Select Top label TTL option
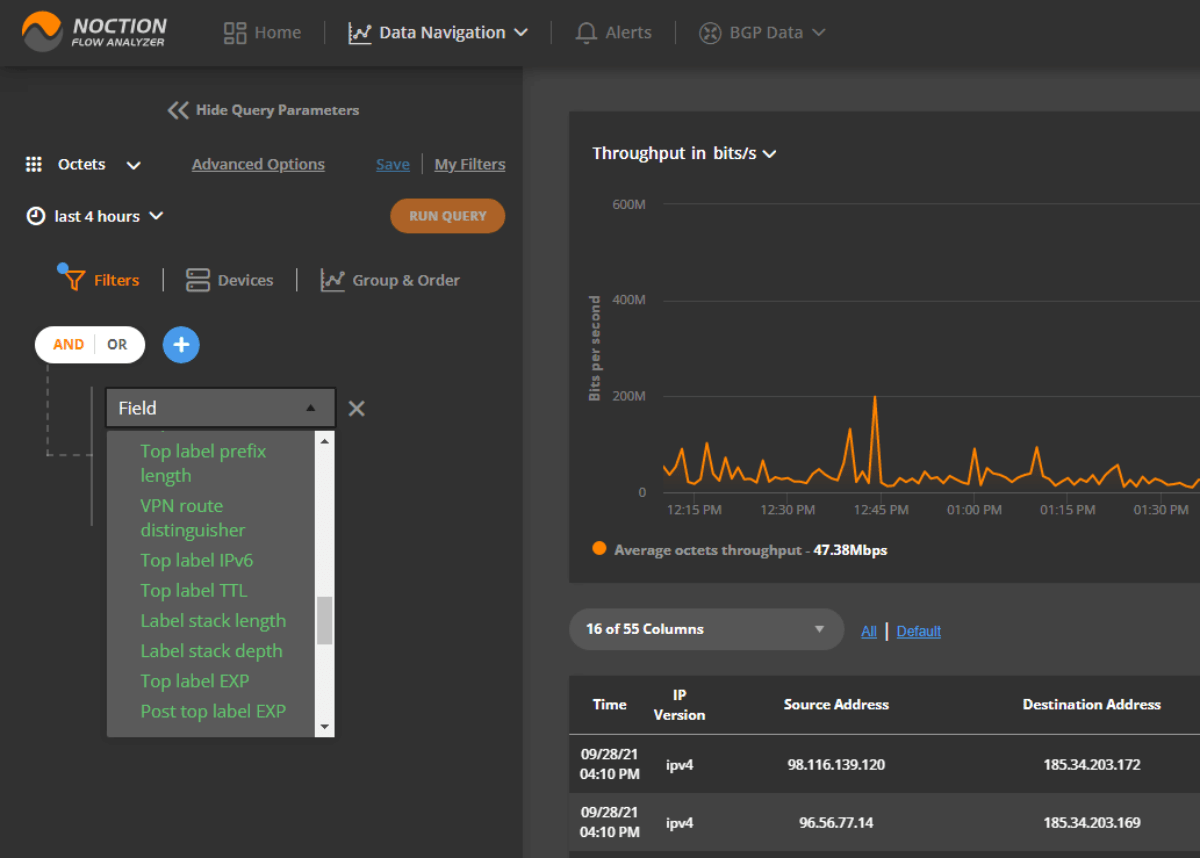 coord(194,591)
